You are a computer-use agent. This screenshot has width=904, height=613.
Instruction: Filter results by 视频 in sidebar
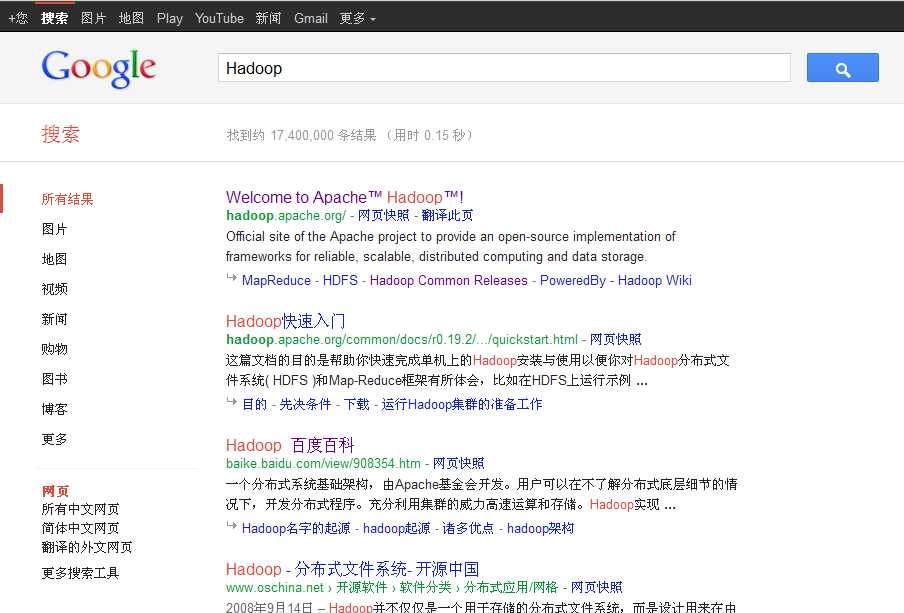pyautogui.click(x=54, y=289)
